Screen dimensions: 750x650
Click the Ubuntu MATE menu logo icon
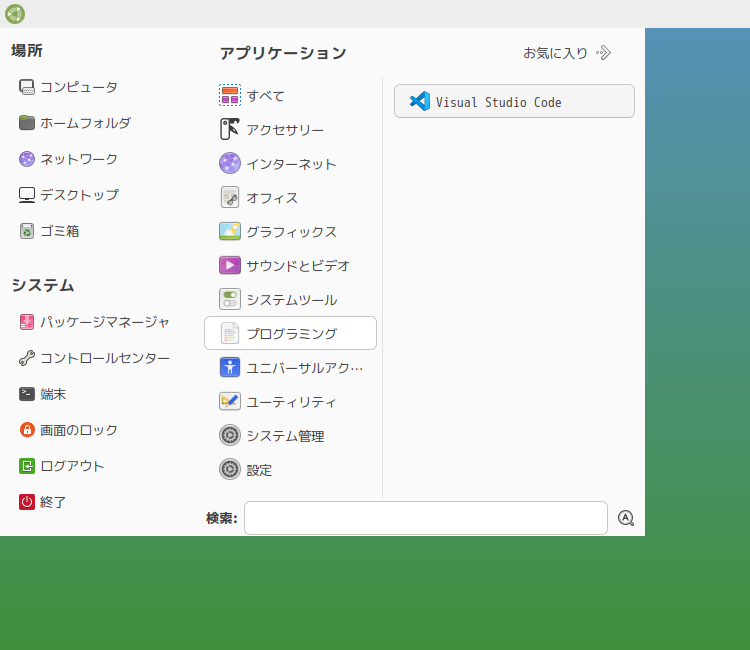coord(15,14)
